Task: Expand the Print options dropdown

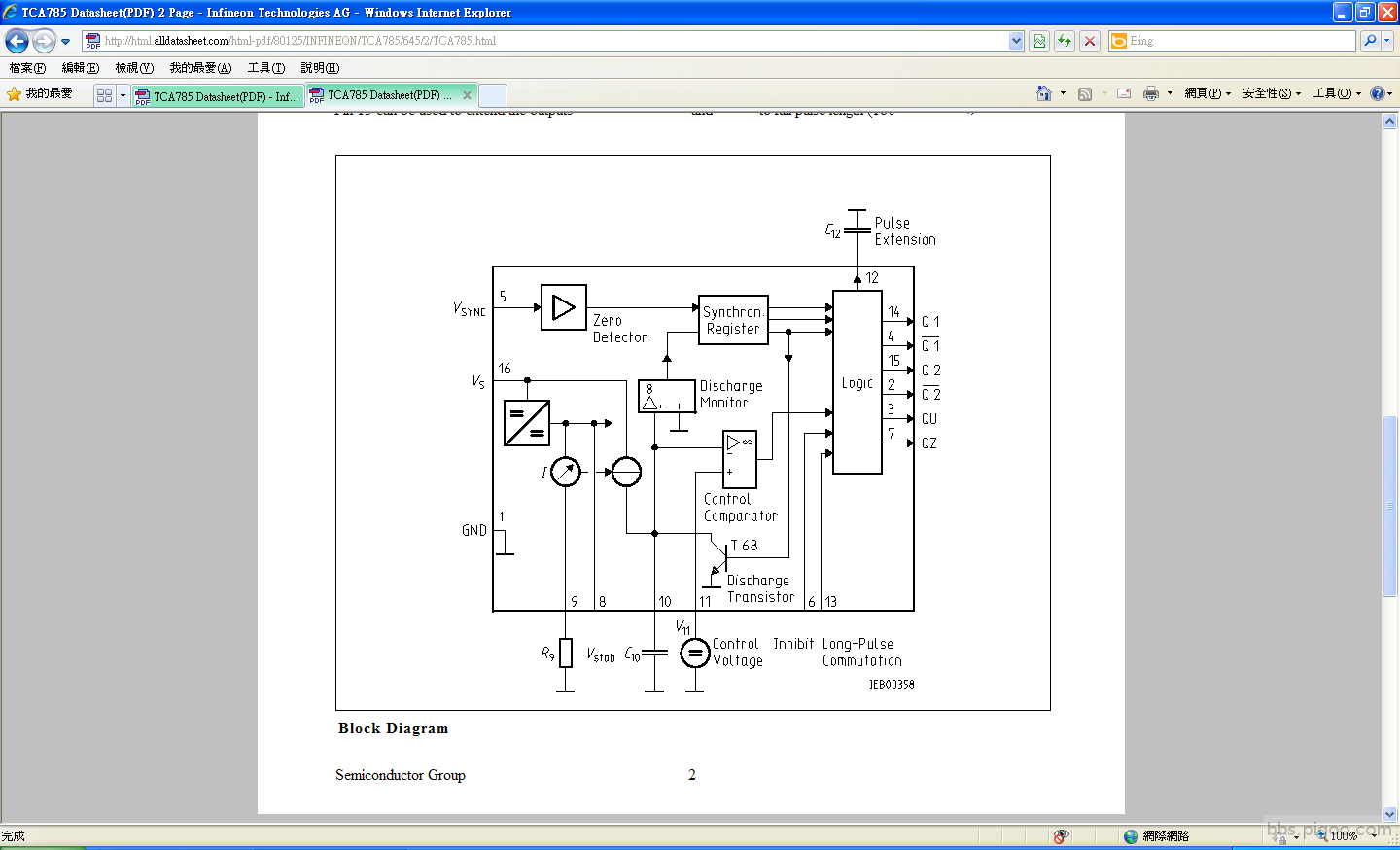Action: coord(1170,93)
